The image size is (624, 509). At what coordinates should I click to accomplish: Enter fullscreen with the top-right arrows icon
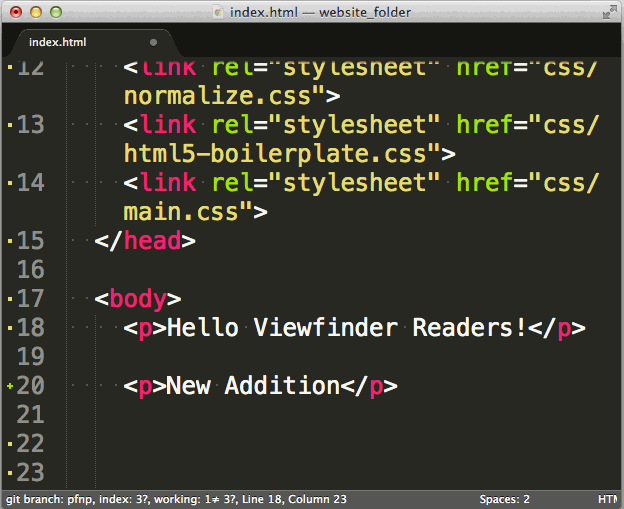pyautogui.click(x=609, y=12)
